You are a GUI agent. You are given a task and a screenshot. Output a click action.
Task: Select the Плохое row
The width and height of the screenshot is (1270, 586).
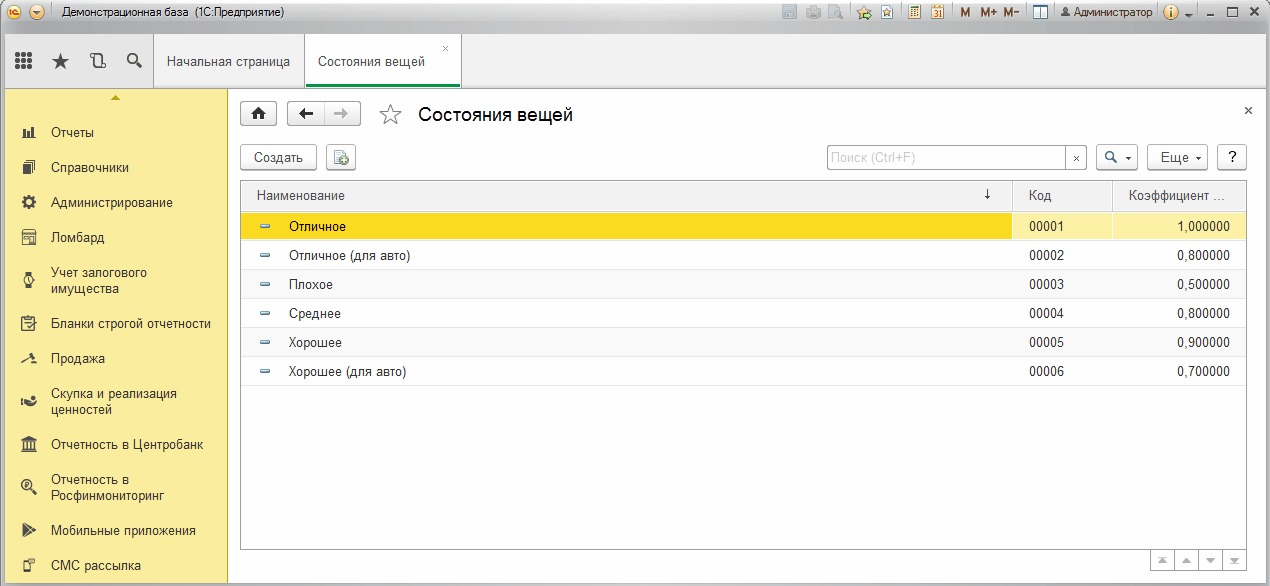pos(743,284)
